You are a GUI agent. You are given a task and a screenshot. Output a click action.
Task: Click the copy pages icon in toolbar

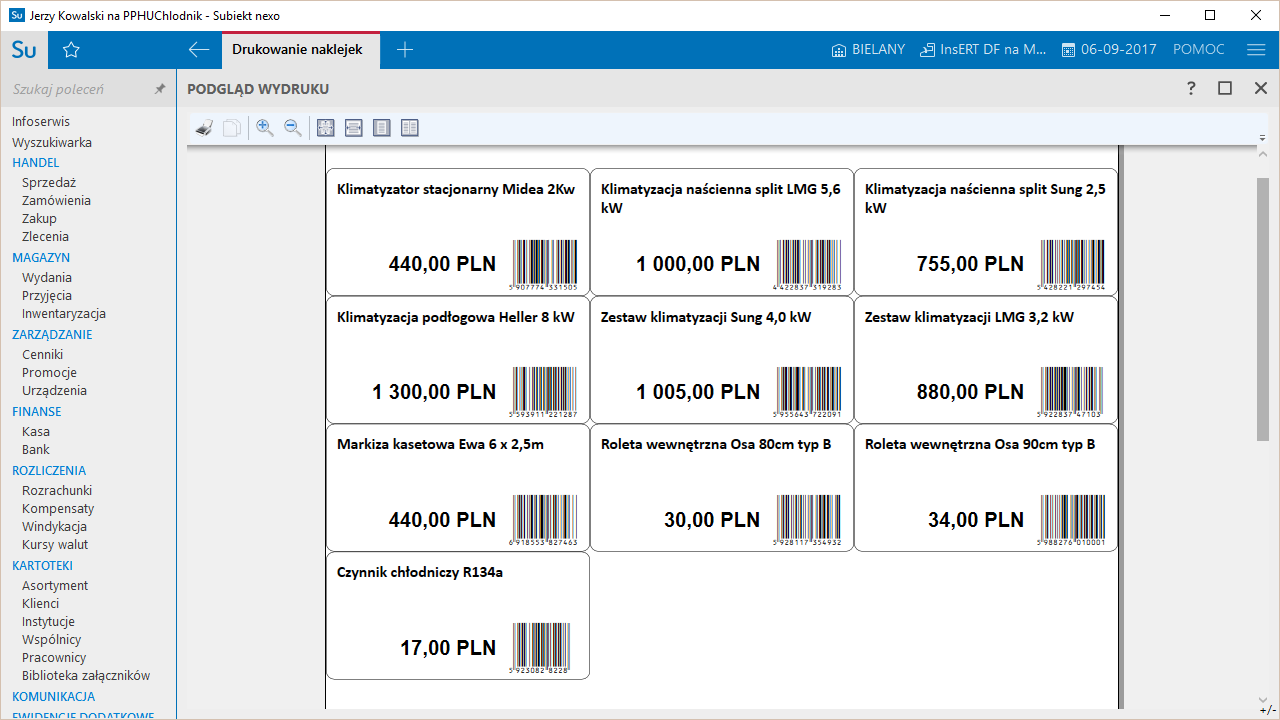coord(232,128)
